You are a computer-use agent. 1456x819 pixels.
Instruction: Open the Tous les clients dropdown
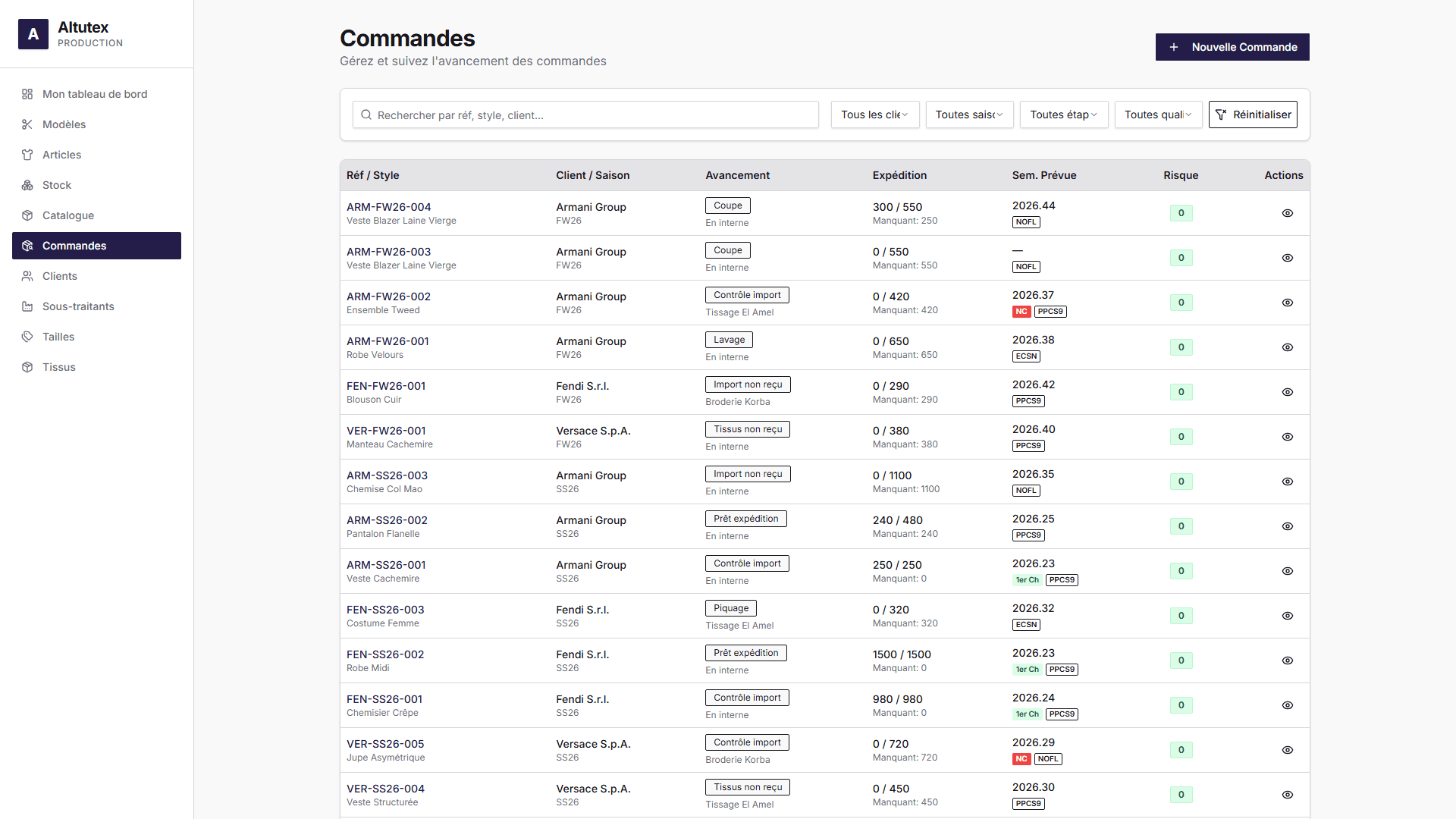coord(875,115)
